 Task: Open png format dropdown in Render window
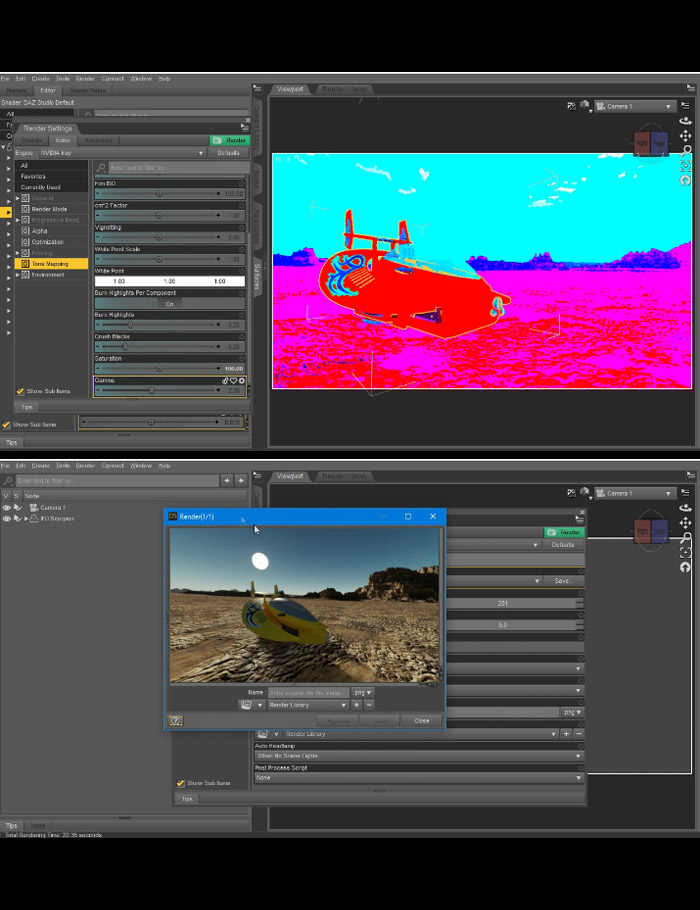(363, 692)
